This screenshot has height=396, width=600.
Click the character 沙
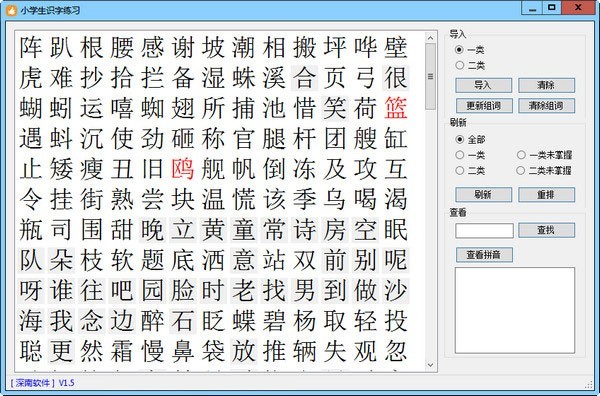tap(396, 291)
